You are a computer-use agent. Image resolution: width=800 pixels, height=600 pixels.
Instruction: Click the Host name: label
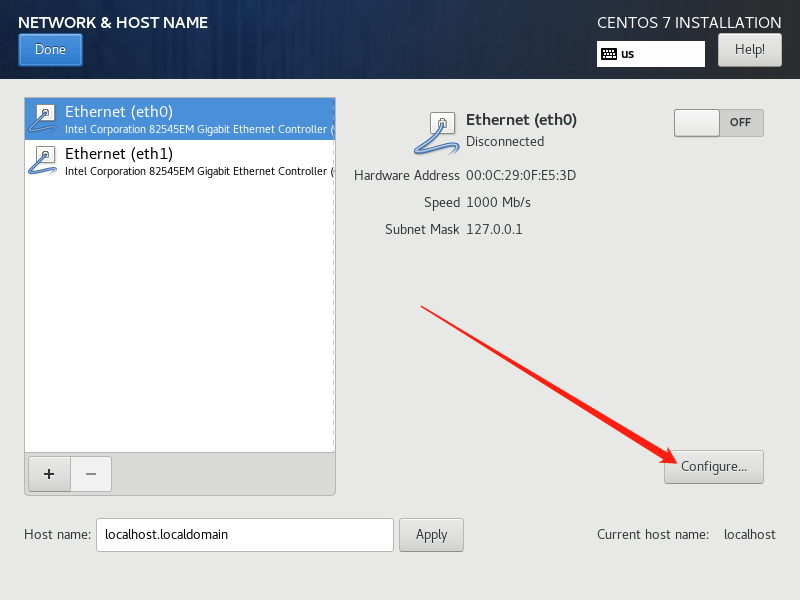(57, 534)
